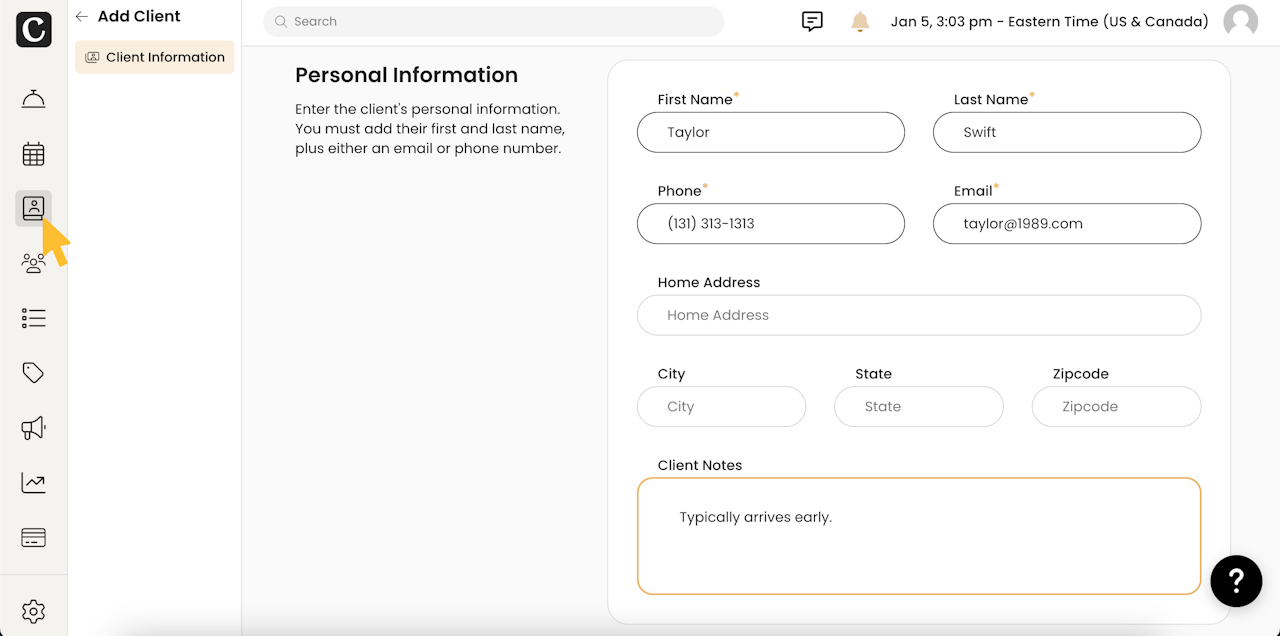Click the Home Address input field
This screenshot has width=1280, height=636.
click(x=918, y=315)
